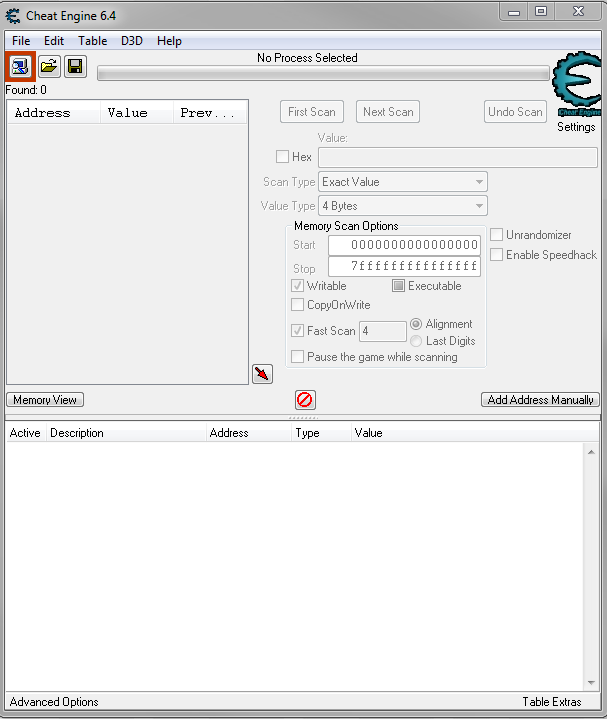607x719 pixels.
Task: Click the panel splitter grip above the address table
Action: [x=303, y=418]
